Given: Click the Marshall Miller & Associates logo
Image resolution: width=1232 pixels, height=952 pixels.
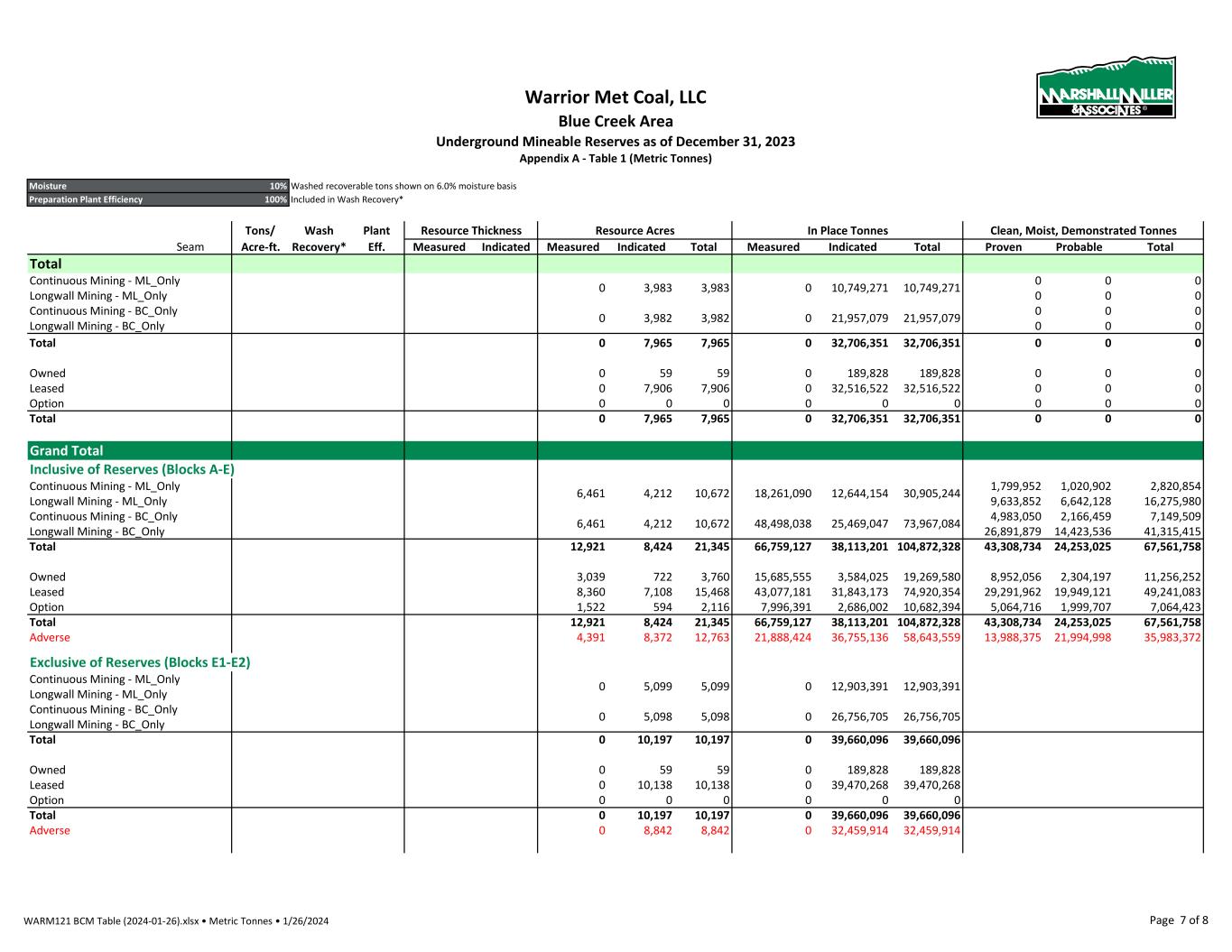Looking at the screenshot, I should coord(1106,88).
